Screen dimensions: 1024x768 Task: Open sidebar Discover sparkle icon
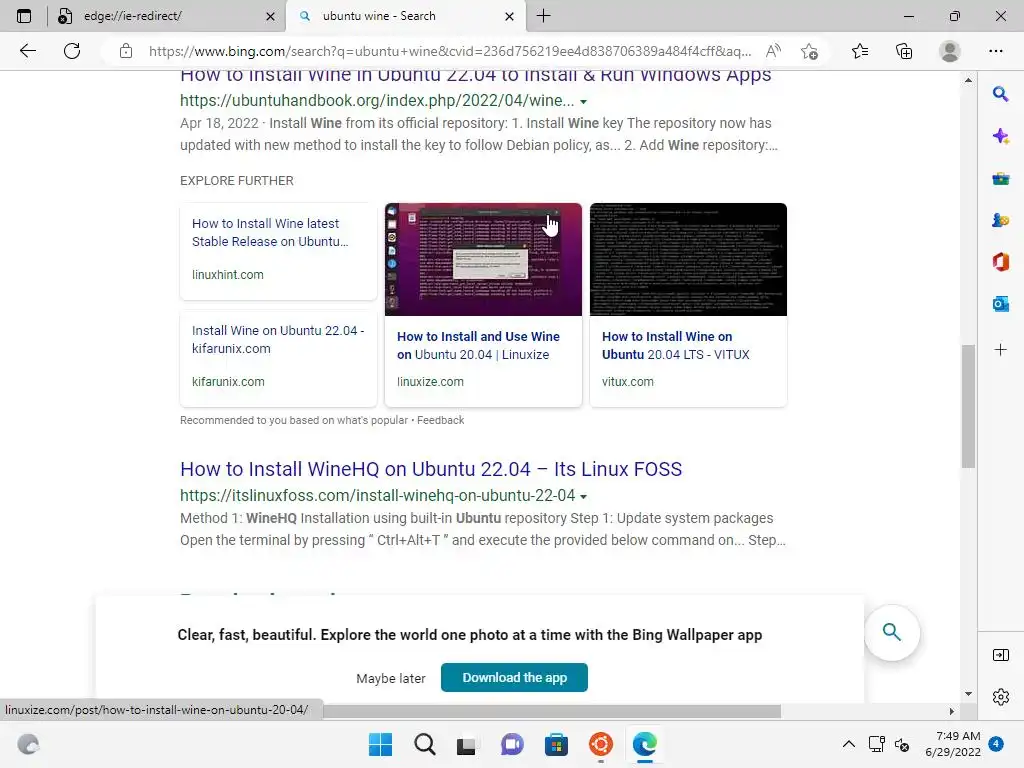[x=1000, y=136]
